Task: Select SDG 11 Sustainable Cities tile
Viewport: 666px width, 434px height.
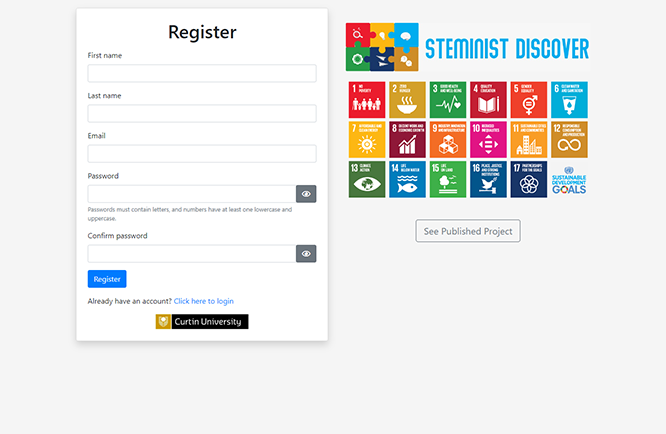Action: [x=529, y=140]
